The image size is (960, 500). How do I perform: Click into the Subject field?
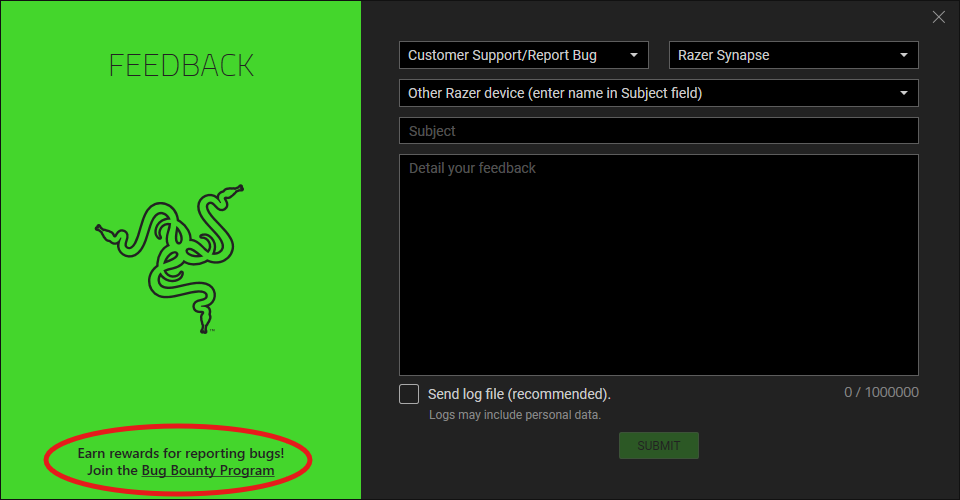point(659,131)
